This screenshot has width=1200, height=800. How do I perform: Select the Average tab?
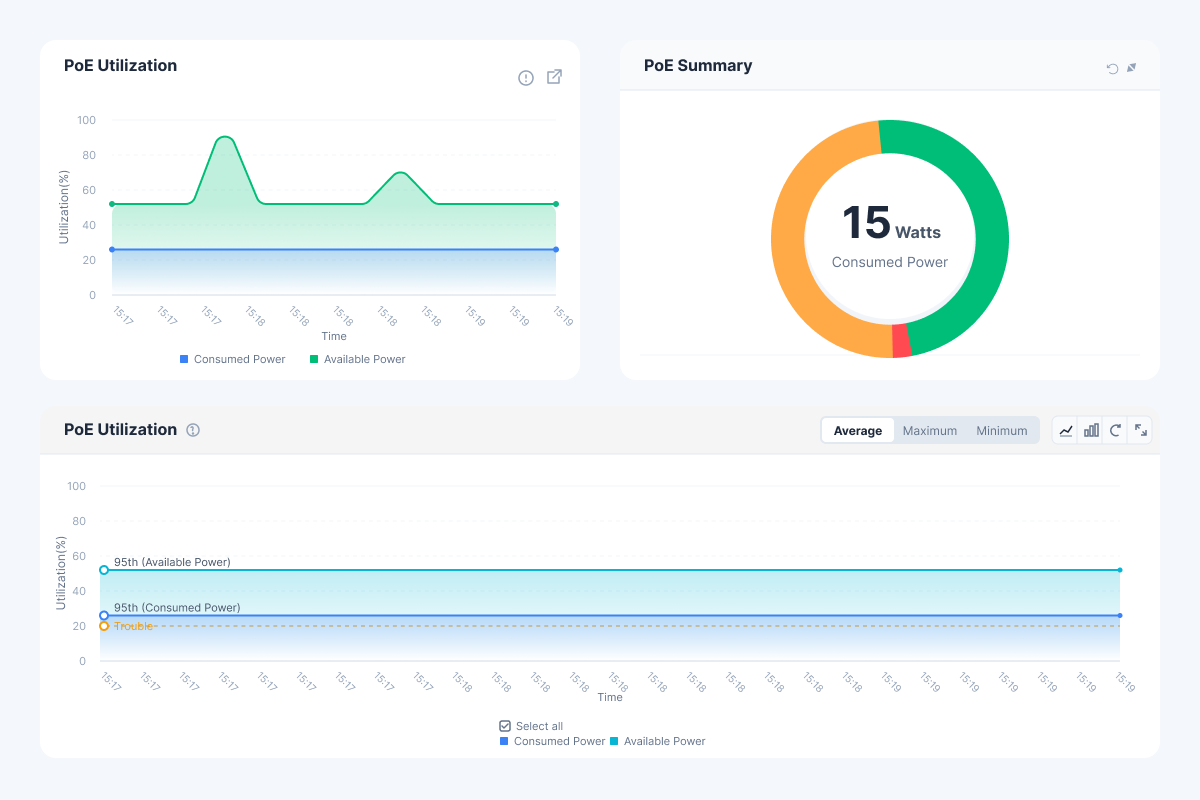pos(858,431)
